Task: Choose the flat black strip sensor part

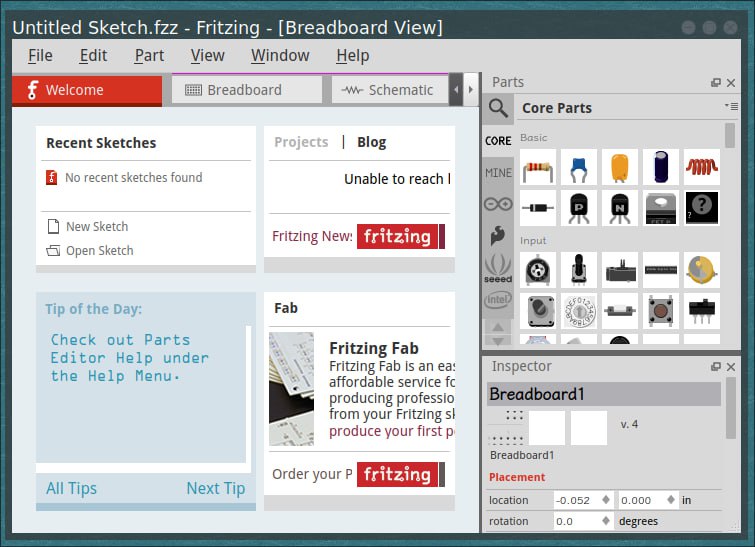Action: [661, 270]
